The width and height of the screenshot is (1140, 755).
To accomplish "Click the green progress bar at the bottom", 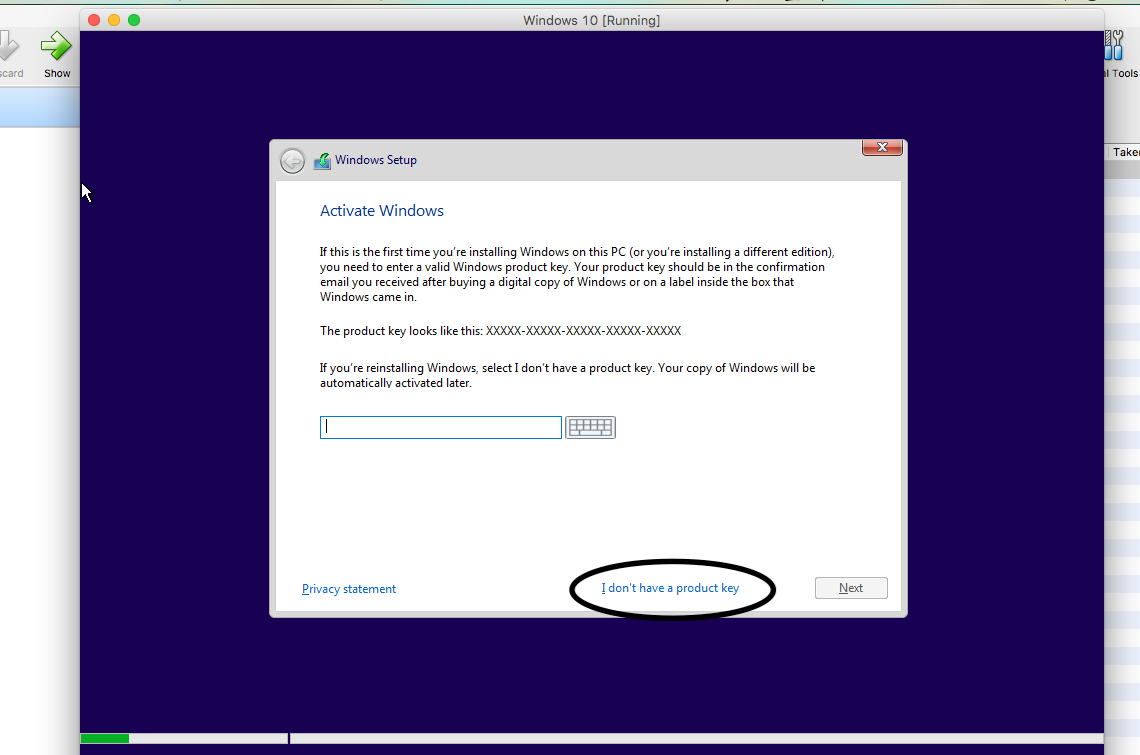I will click(x=104, y=738).
